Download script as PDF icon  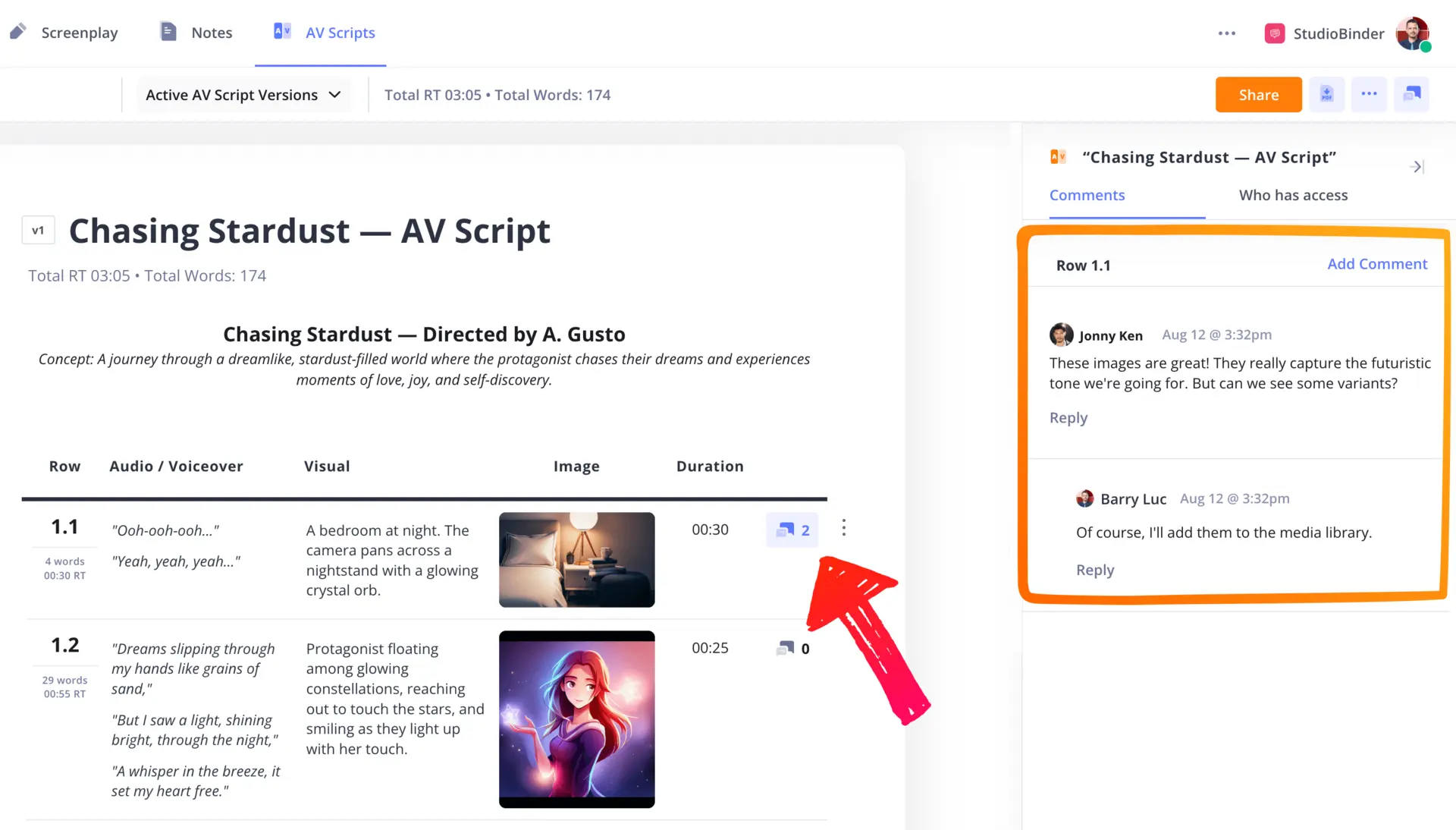[x=1326, y=94]
